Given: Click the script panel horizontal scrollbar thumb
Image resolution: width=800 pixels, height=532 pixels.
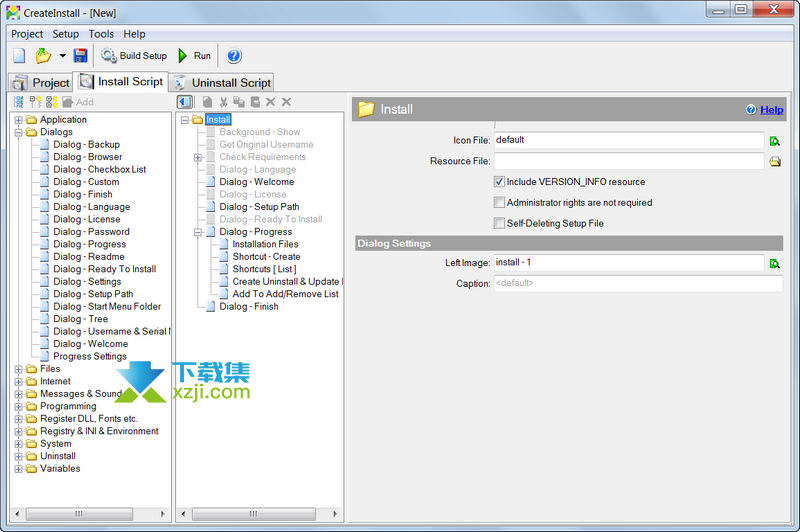Looking at the screenshot, I should pyautogui.click(x=254, y=514).
